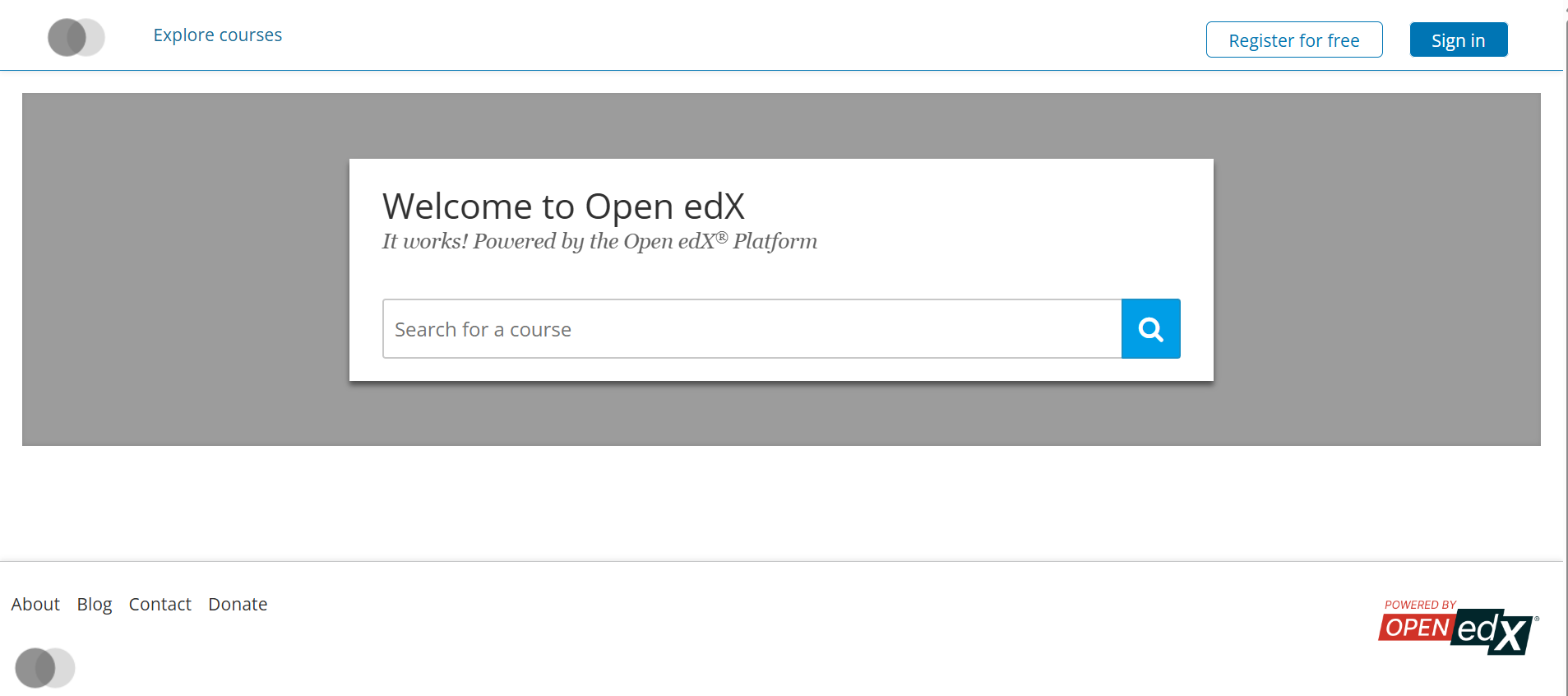Click Register for free button
Image resolution: width=1568 pixels, height=696 pixels.
pyautogui.click(x=1294, y=39)
